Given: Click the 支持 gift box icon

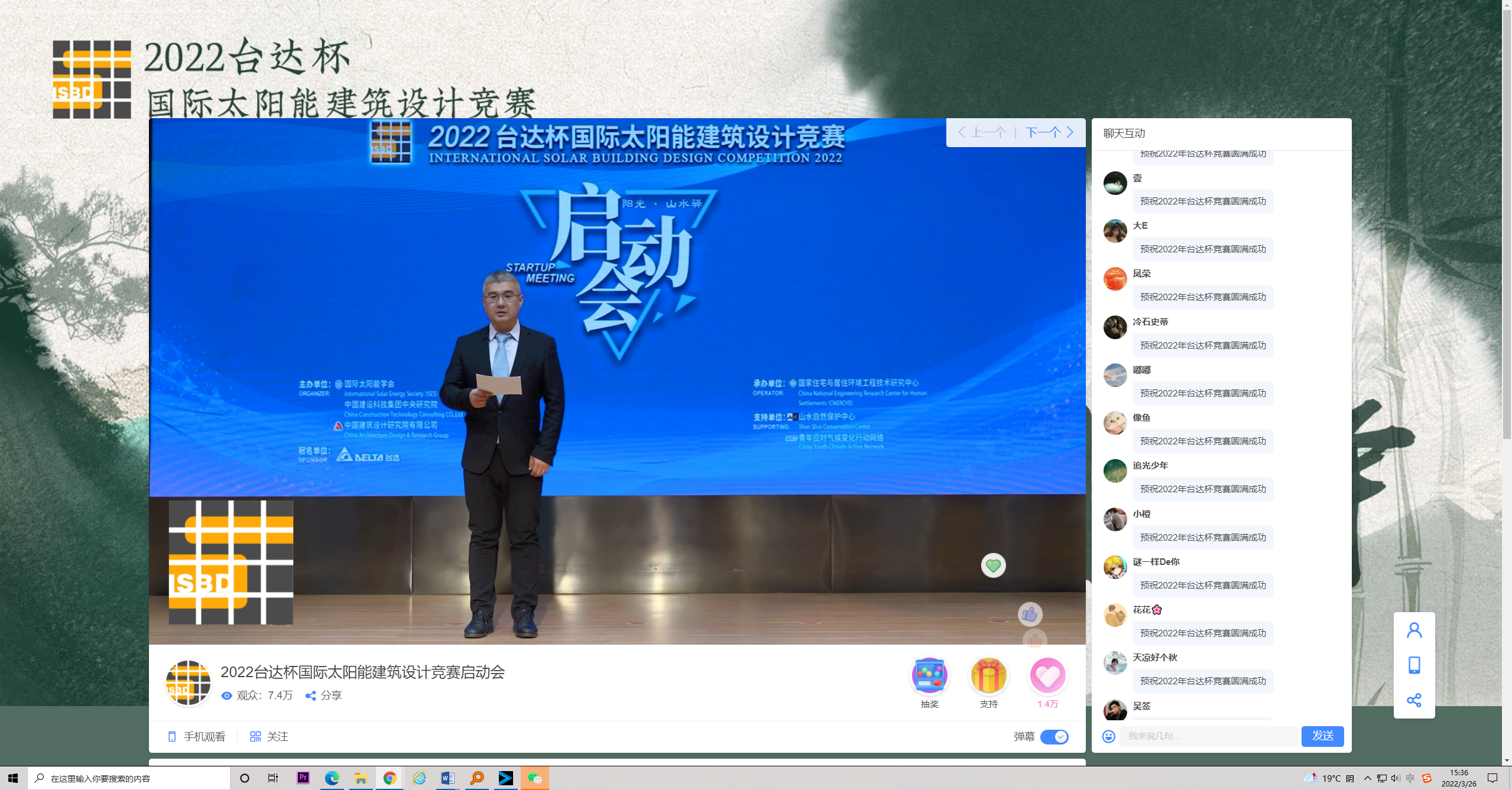Looking at the screenshot, I should coord(988,675).
